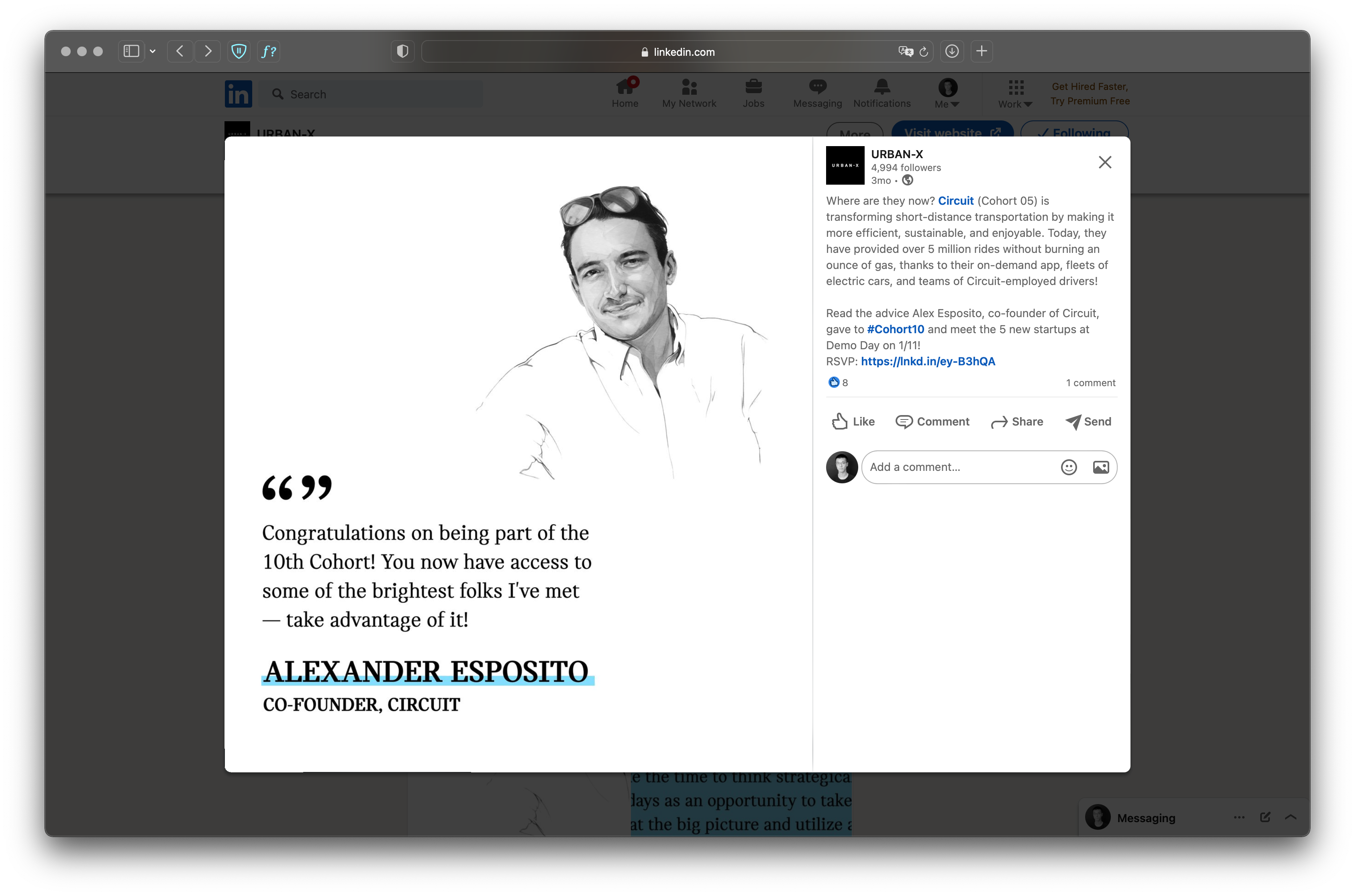Expand the Me profile menu
Image resolution: width=1355 pixels, height=896 pixels.
(947, 93)
